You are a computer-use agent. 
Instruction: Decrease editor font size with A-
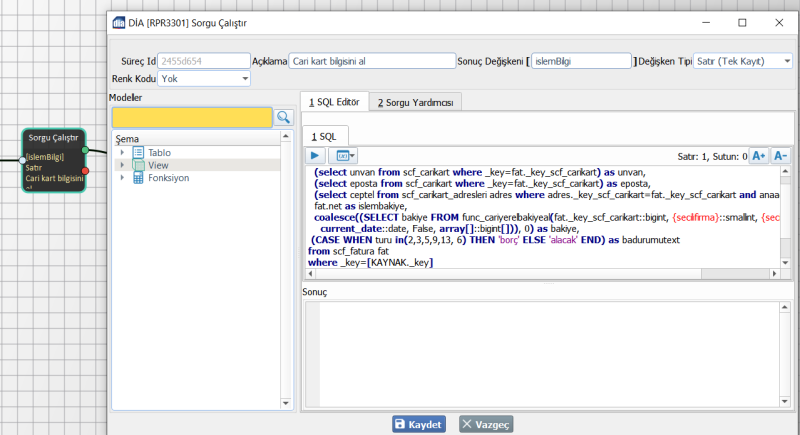click(781, 156)
